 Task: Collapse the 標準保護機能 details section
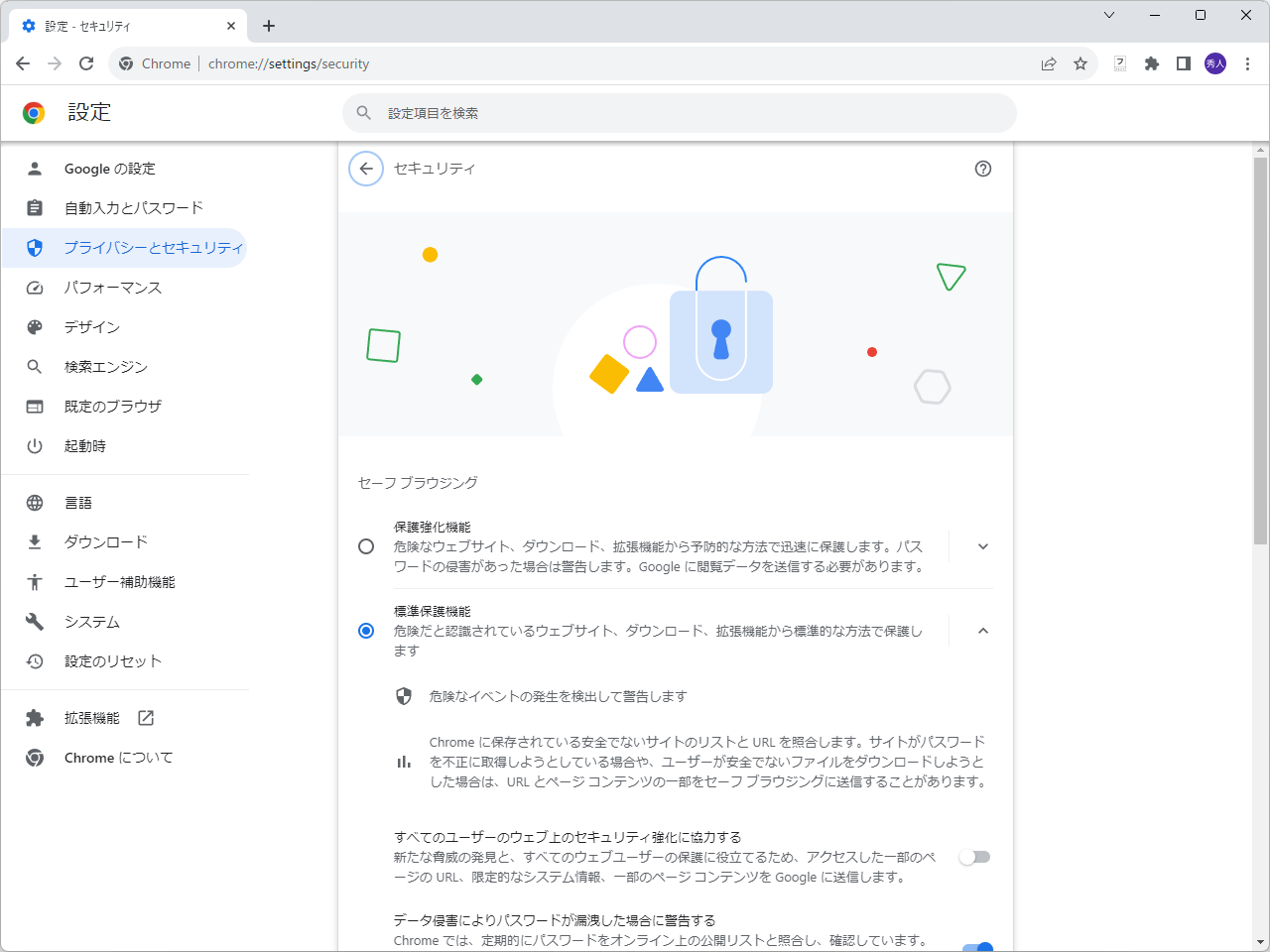(x=982, y=630)
